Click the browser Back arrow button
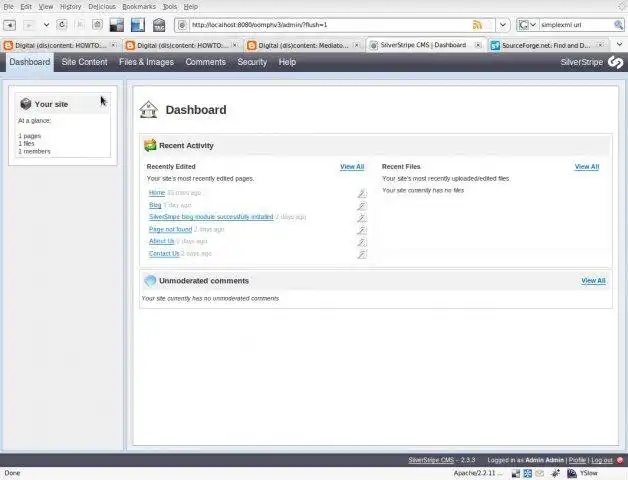628x480 pixels. (x=10, y=25)
